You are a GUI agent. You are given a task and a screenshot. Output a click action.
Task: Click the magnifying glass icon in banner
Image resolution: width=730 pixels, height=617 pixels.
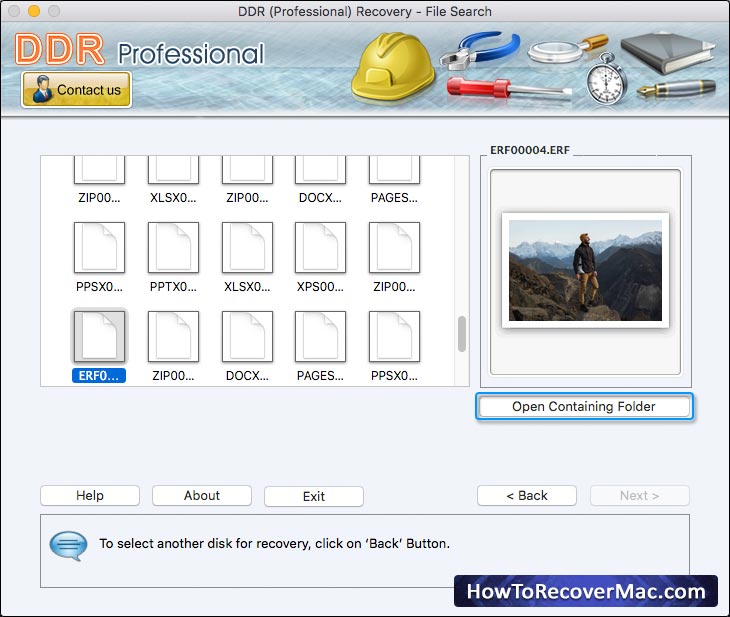pos(568,49)
